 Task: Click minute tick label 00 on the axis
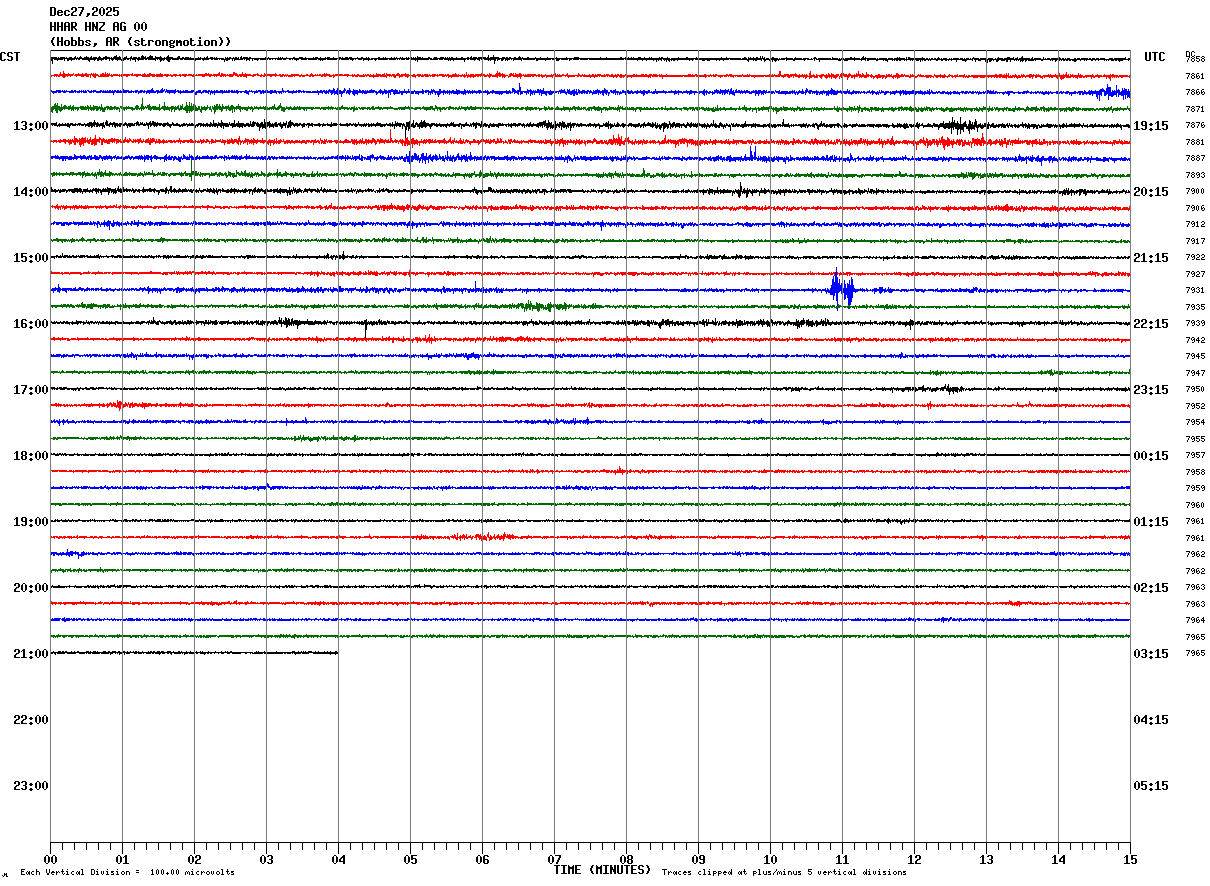pos(51,860)
